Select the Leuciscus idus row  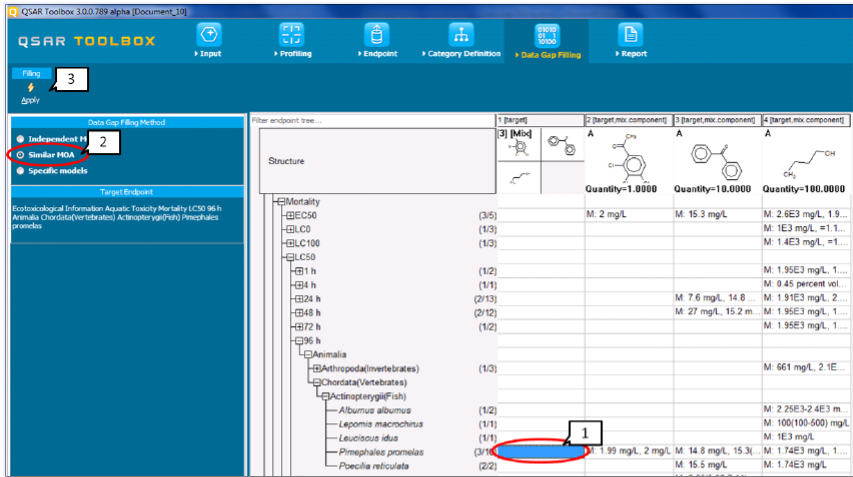pos(368,438)
